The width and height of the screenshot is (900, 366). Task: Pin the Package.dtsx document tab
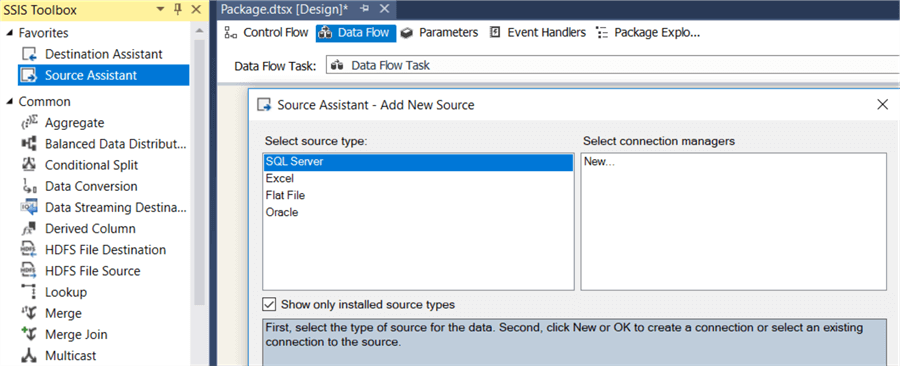click(364, 9)
